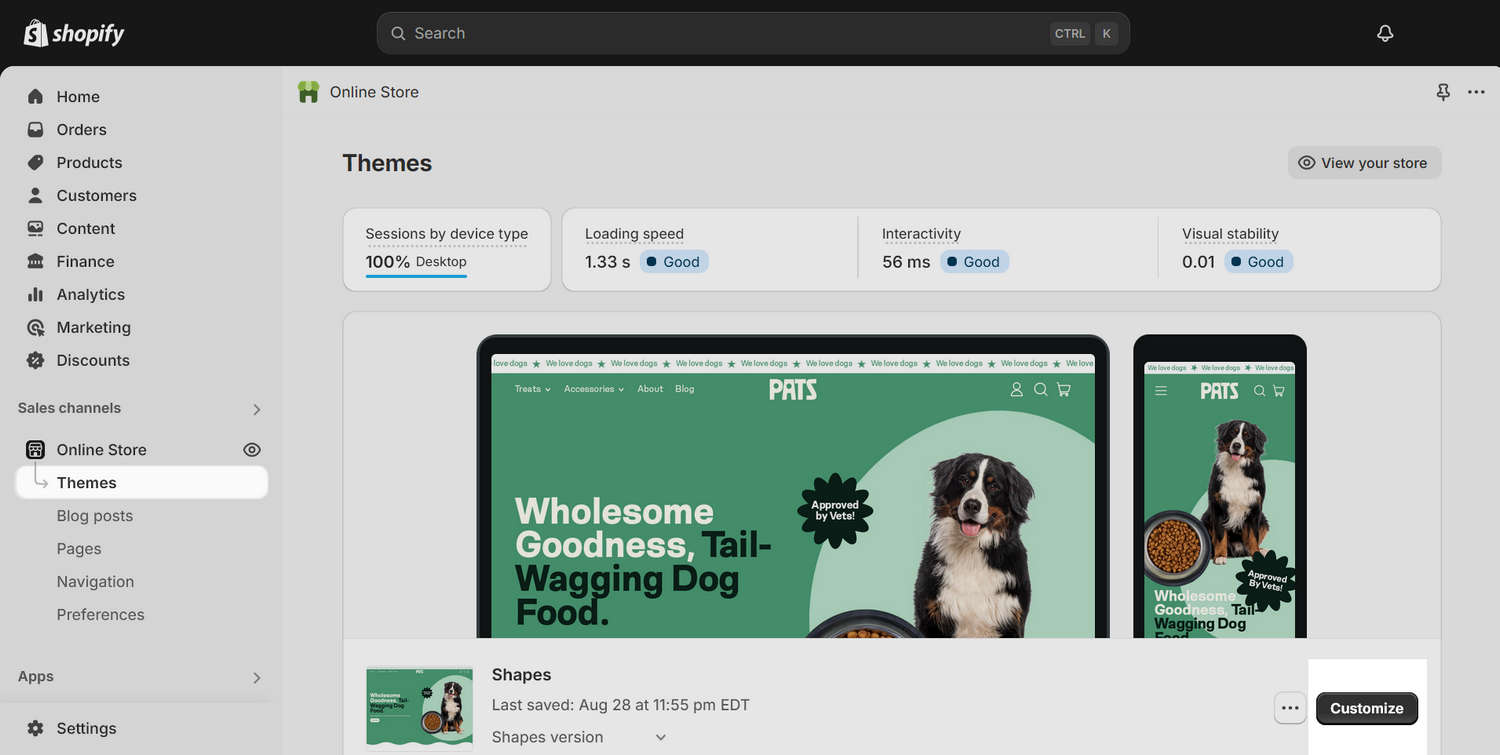The image size is (1500, 755).
Task: Click the Themes page heading
Action: coord(387,163)
